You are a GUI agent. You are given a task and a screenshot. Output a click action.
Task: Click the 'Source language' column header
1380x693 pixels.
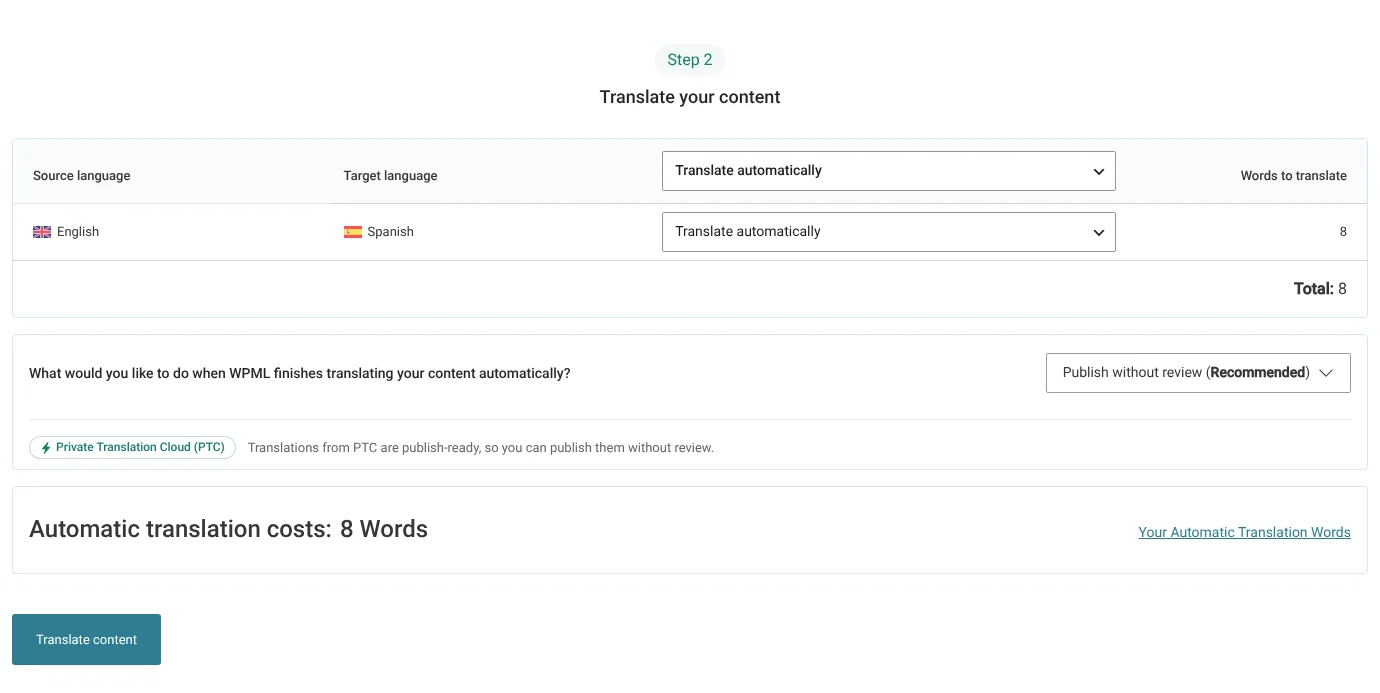click(x=82, y=176)
